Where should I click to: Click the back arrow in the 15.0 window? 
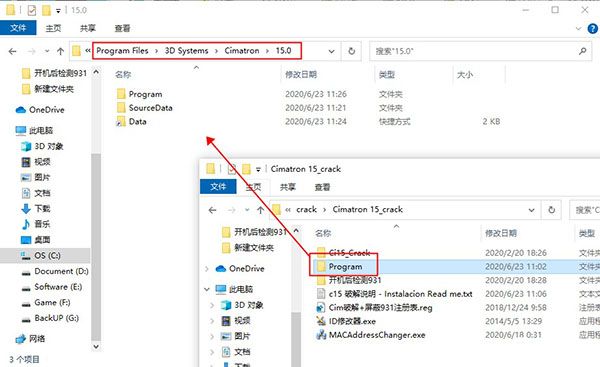click(12, 51)
